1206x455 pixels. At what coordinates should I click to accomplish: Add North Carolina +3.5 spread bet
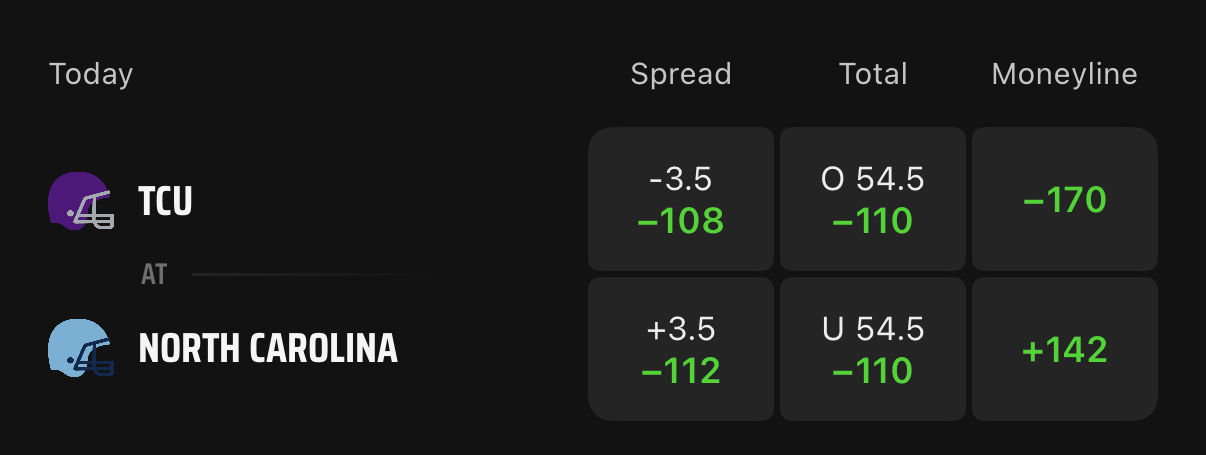click(681, 349)
